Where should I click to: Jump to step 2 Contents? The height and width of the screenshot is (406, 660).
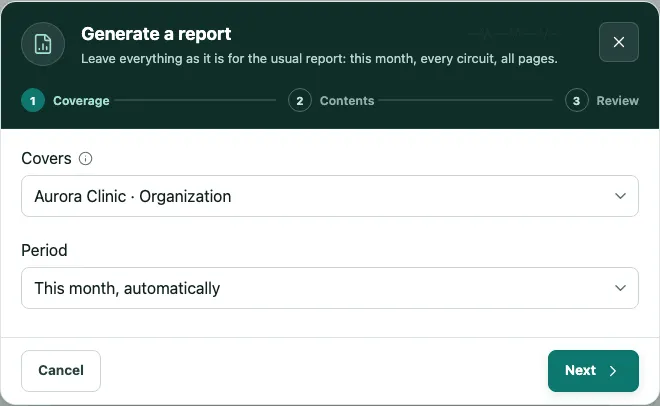tap(331, 101)
